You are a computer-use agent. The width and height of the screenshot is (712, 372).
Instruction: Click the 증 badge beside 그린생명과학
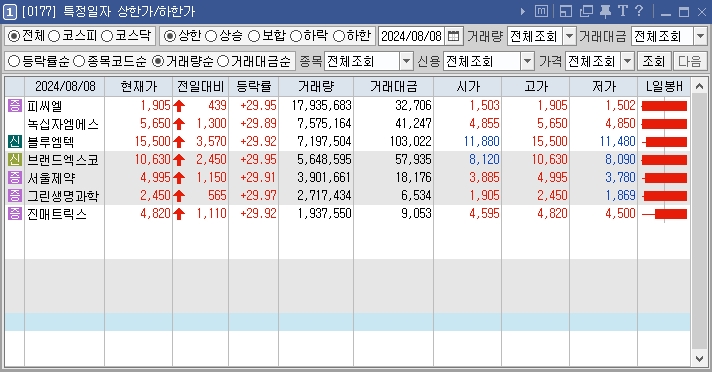(x=15, y=196)
